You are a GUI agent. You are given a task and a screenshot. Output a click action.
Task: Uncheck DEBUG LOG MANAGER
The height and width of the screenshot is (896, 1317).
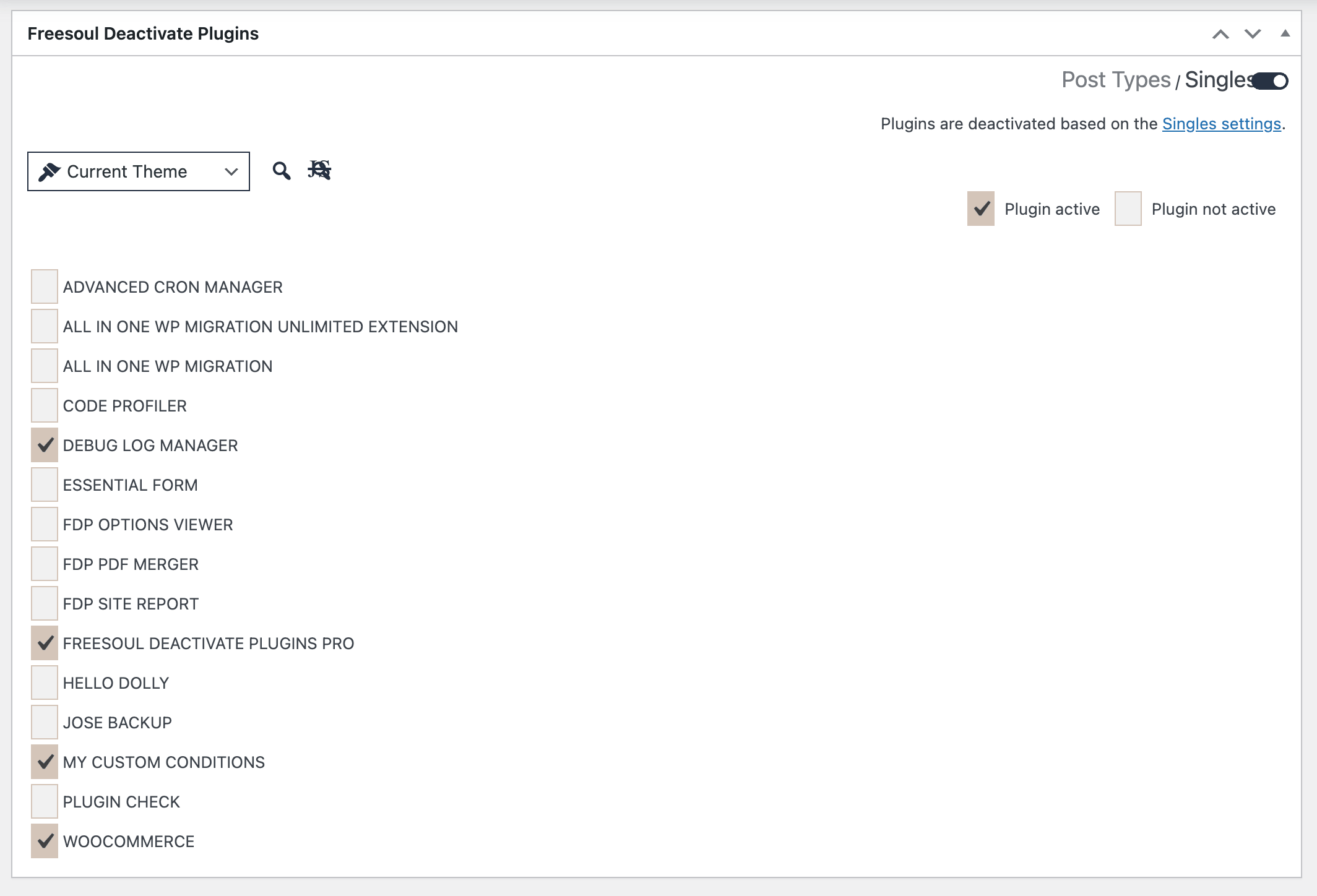click(44, 445)
